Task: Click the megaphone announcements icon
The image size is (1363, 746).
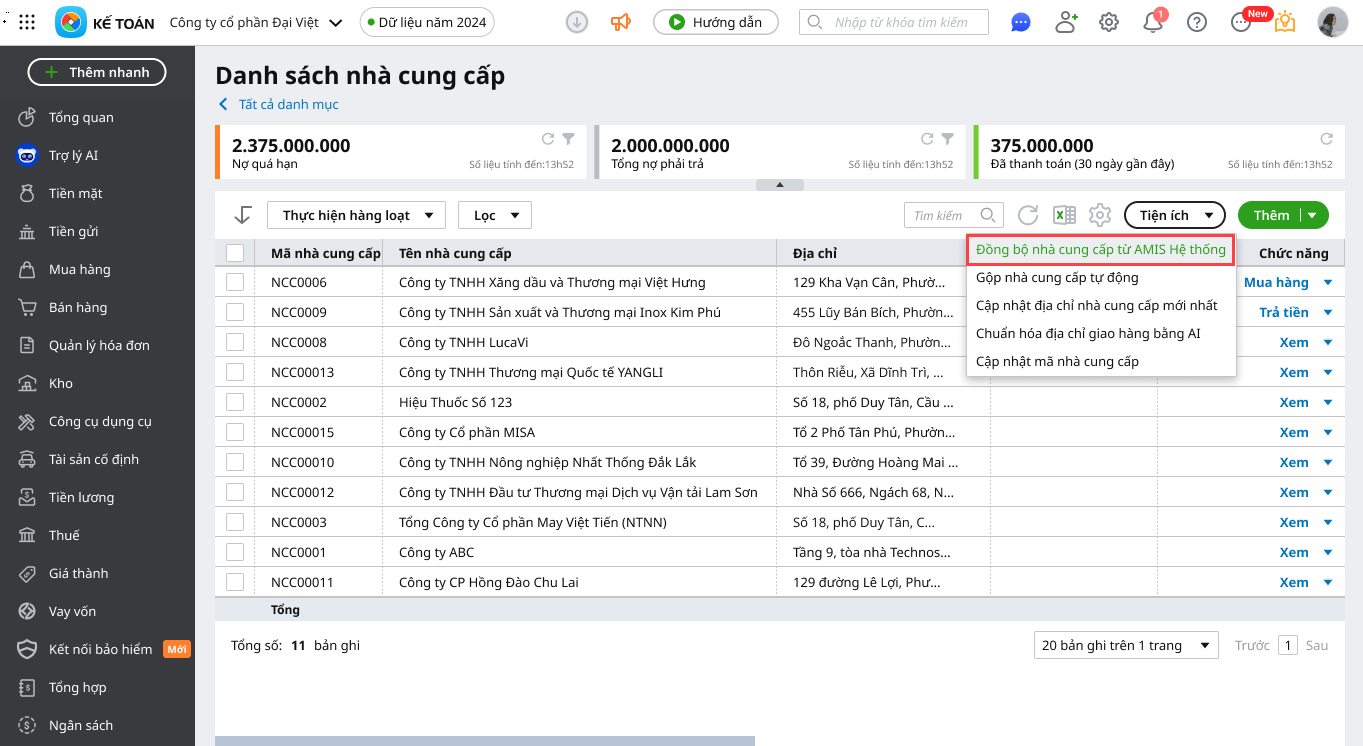Action: tap(621, 22)
